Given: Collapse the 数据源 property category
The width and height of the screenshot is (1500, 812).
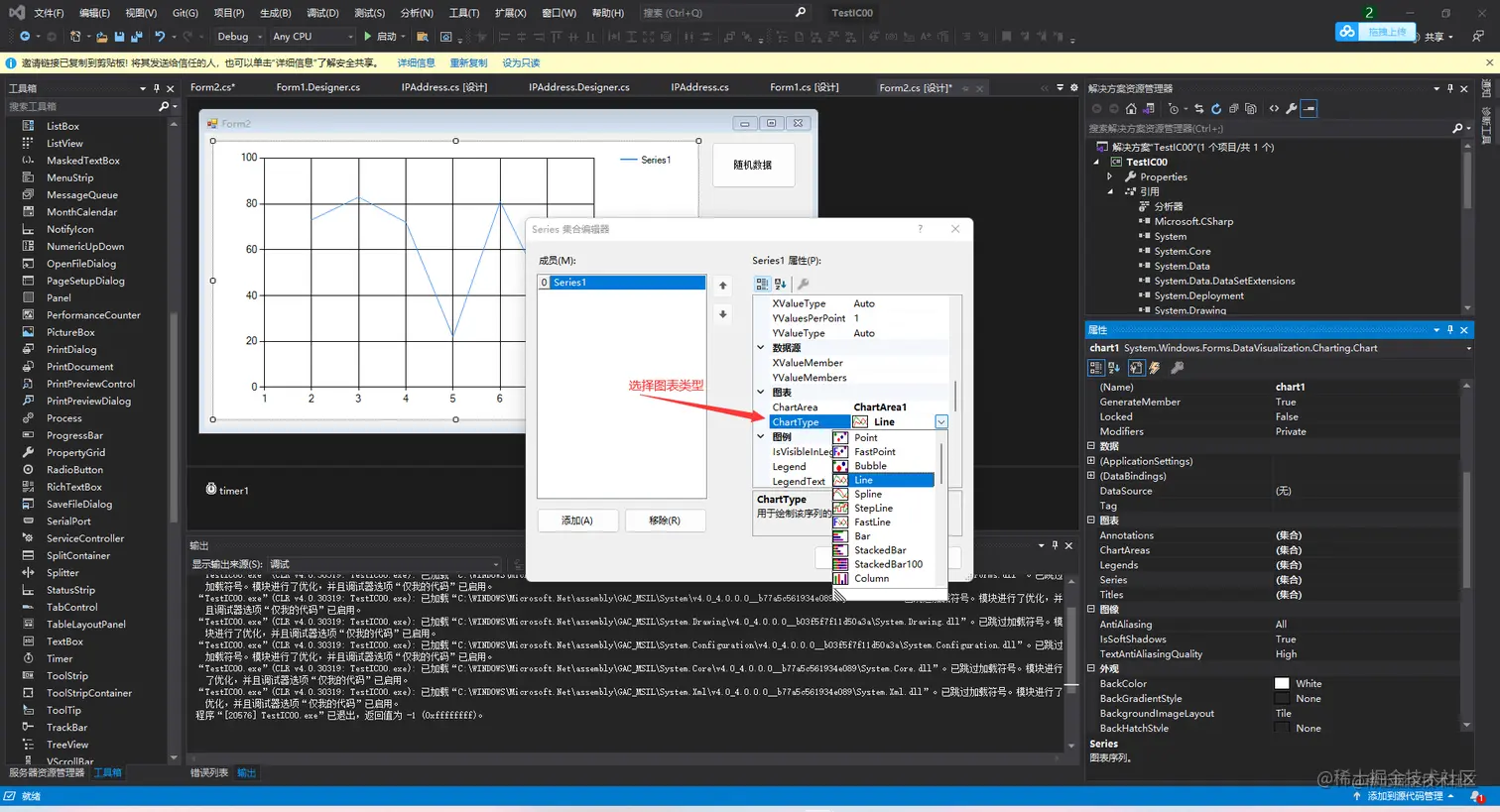Looking at the screenshot, I should click(x=761, y=348).
